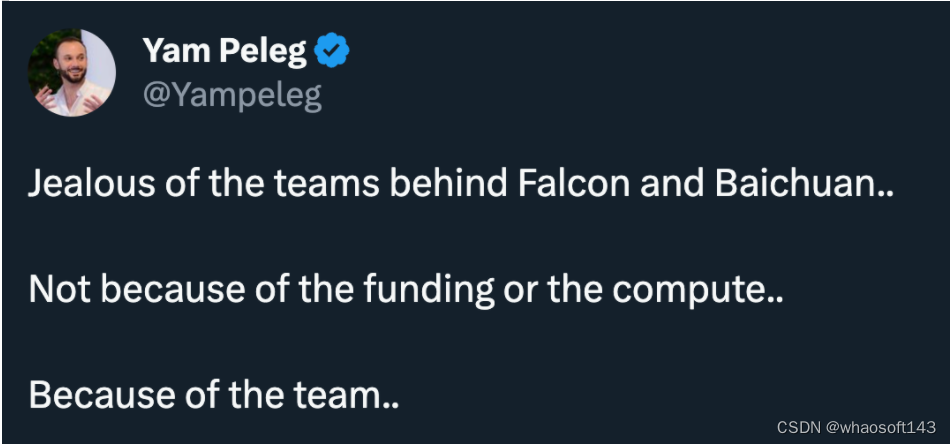
Task: Click Yam Peleg's profile avatar photo
Action: click(72, 73)
